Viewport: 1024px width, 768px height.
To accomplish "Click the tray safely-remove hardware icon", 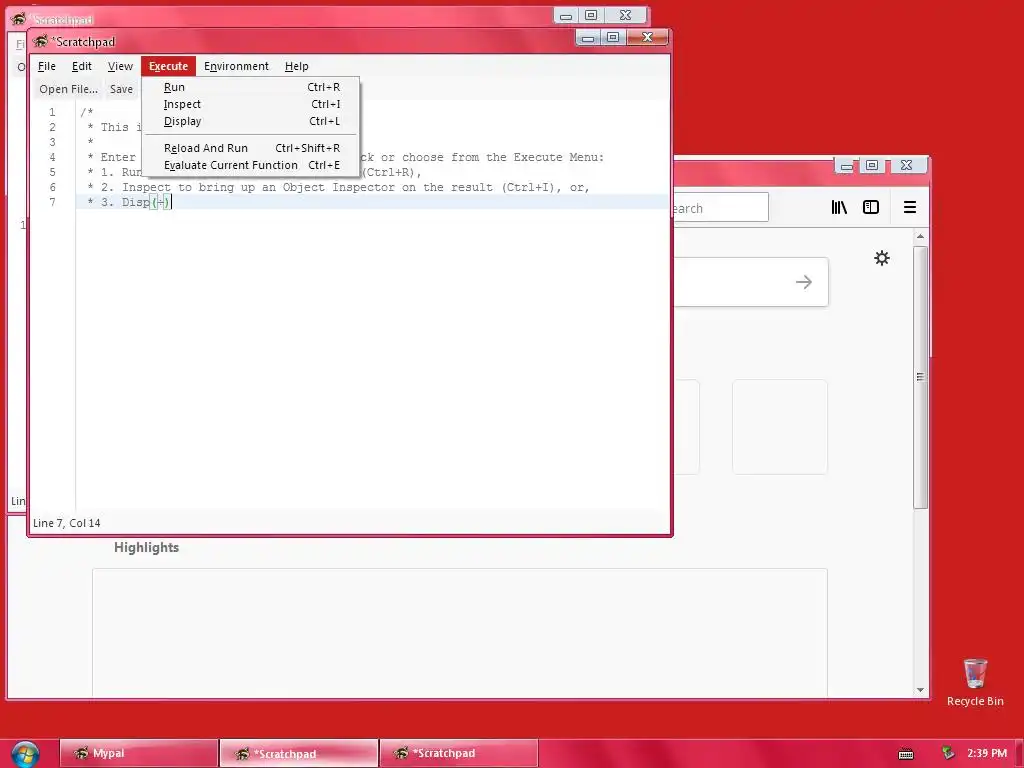I will click(948, 753).
